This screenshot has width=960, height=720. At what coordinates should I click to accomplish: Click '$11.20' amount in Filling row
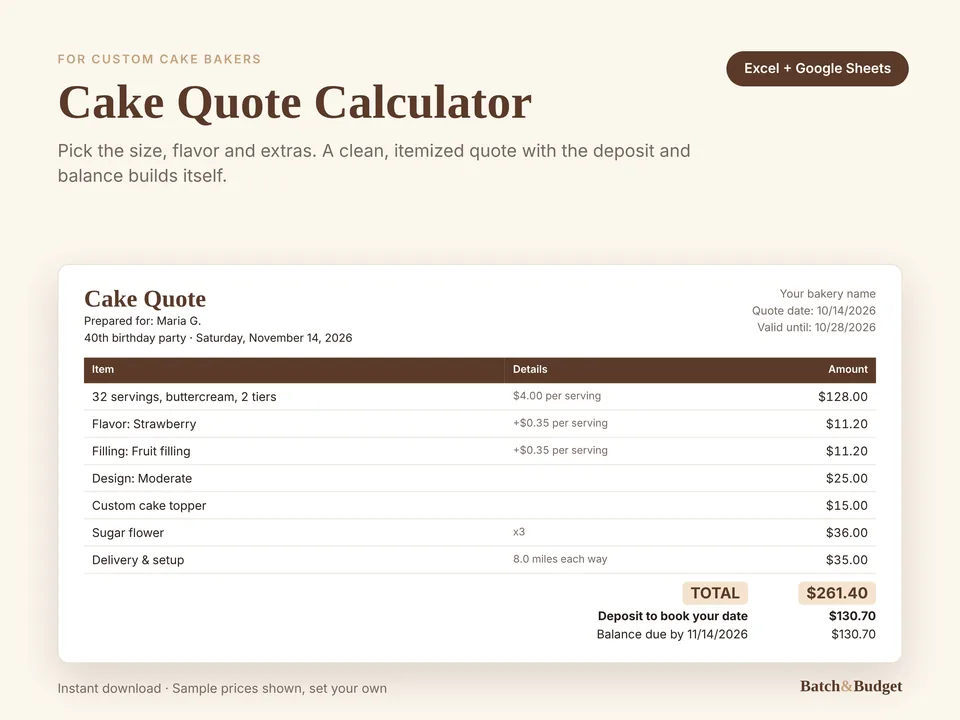[x=847, y=451]
